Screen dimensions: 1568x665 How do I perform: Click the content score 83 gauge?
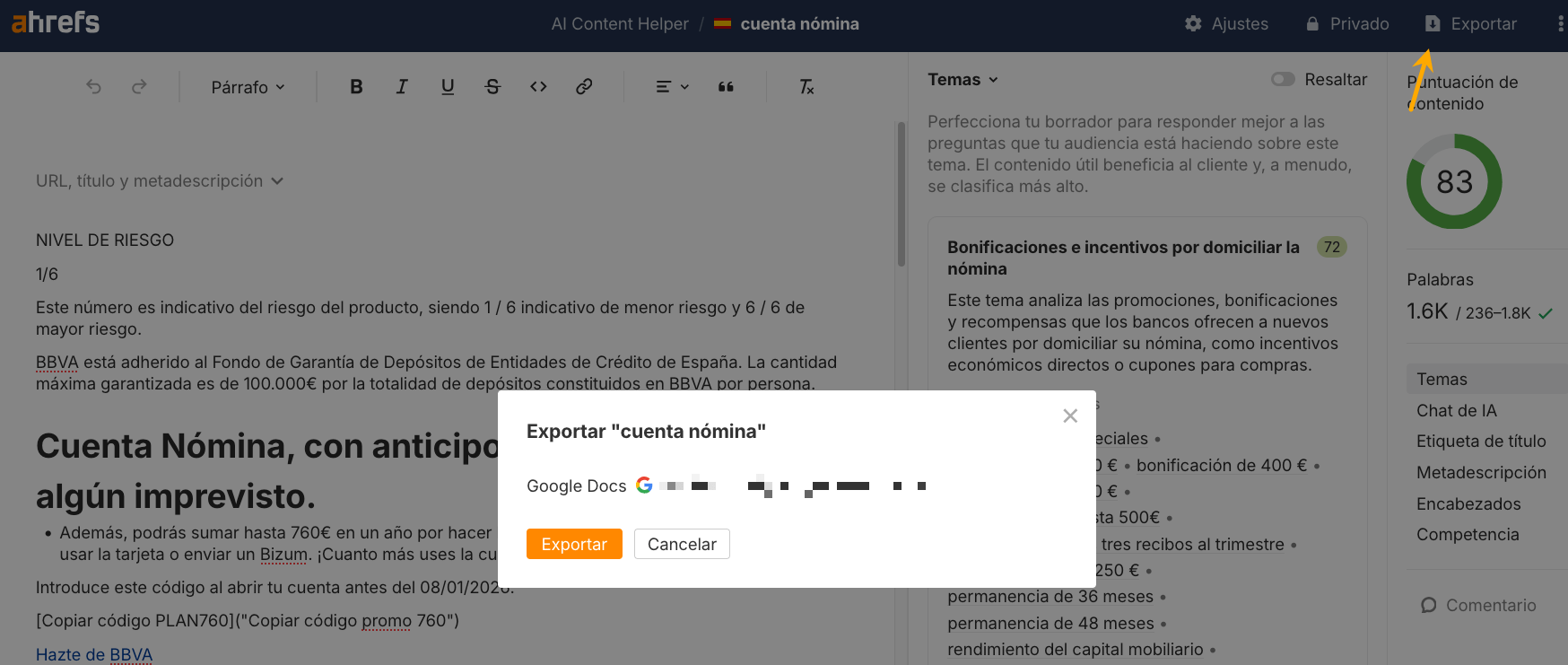1454,181
